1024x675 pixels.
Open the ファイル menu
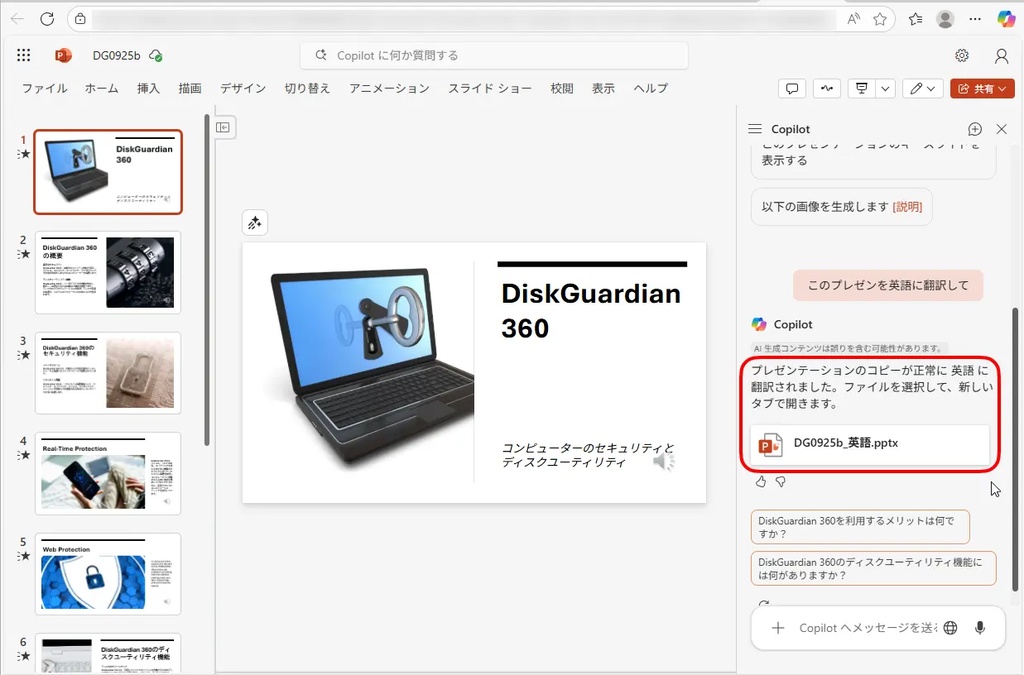coord(44,88)
